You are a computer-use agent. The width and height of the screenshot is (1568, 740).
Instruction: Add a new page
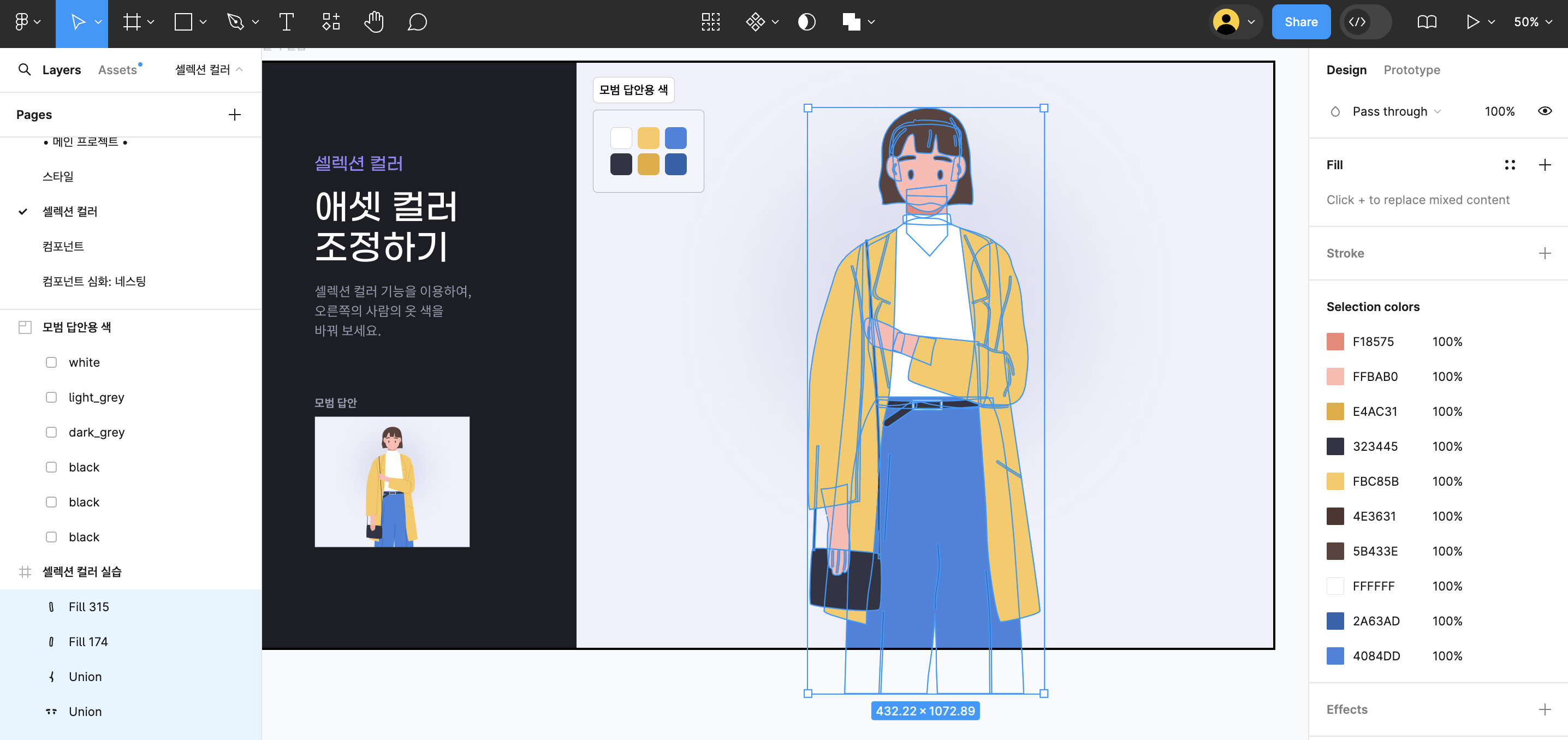[x=234, y=115]
